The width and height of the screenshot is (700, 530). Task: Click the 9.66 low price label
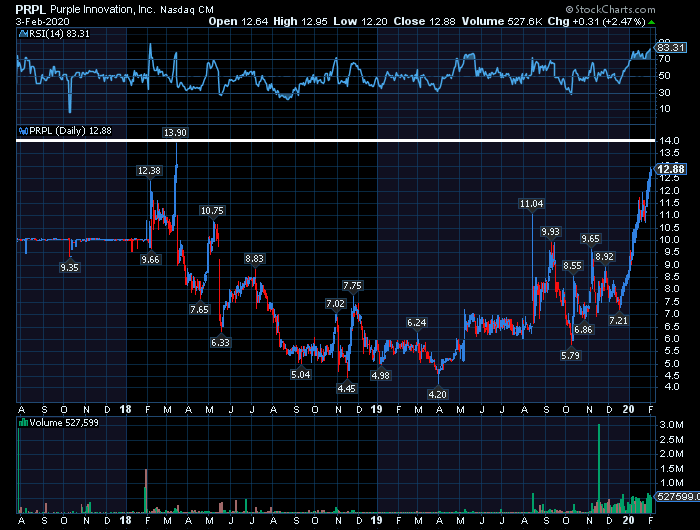[150, 259]
